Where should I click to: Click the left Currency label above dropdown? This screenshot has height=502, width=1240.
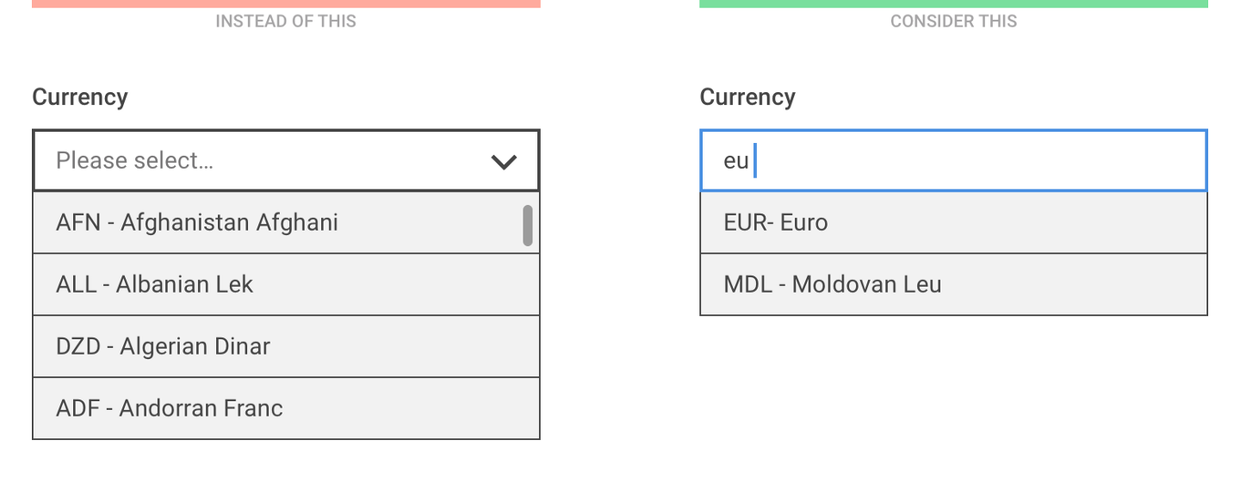(x=80, y=97)
